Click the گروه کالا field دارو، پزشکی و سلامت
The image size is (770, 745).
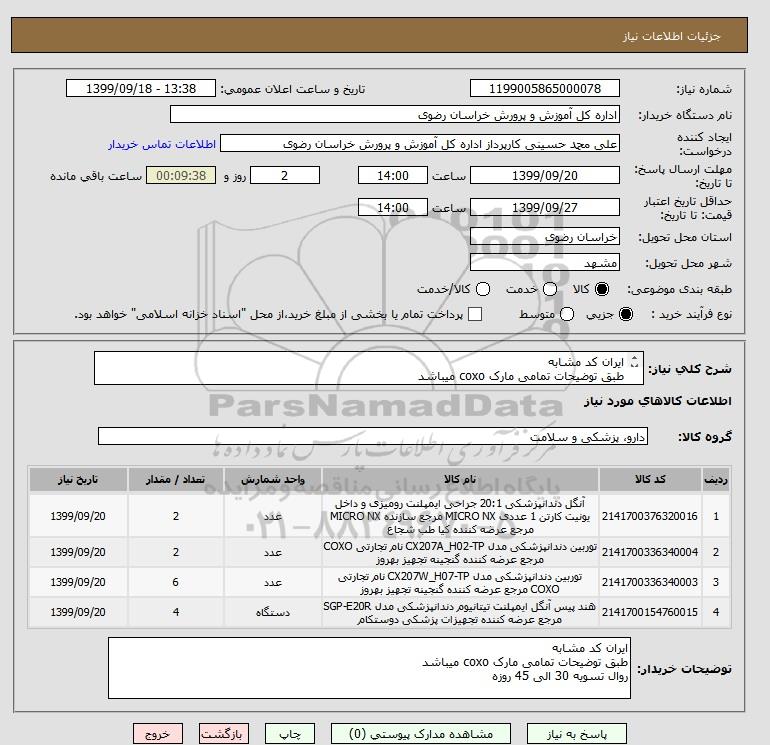coord(373,437)
